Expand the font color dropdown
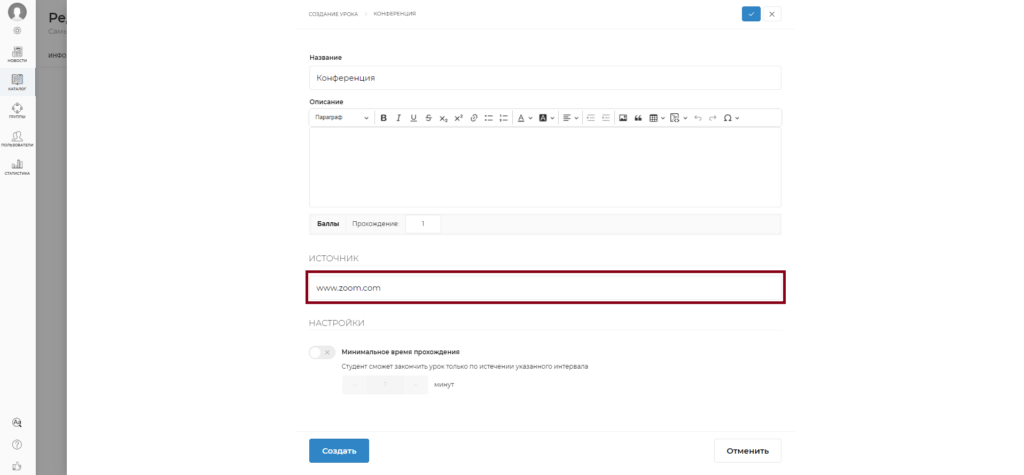 (525, 118)
